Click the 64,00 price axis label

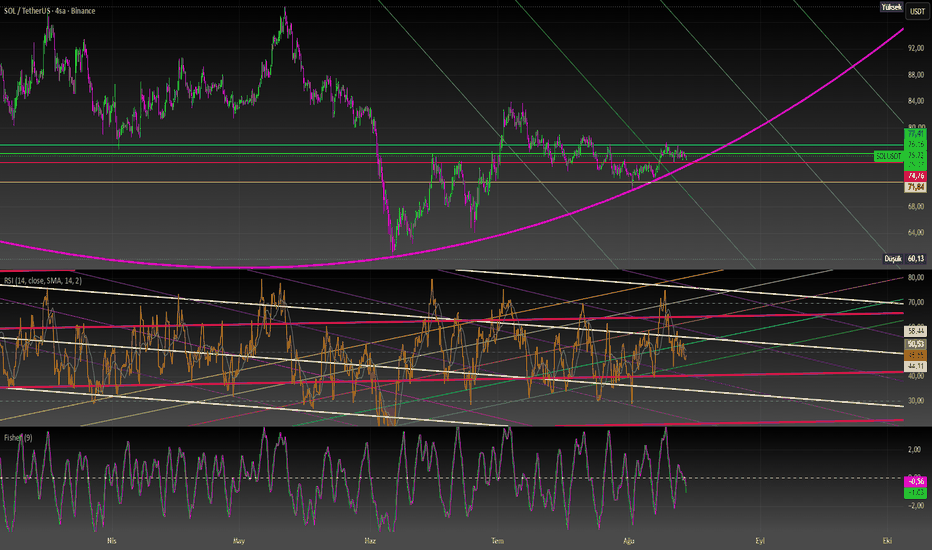pyautogui.click(x=915, y=232)
